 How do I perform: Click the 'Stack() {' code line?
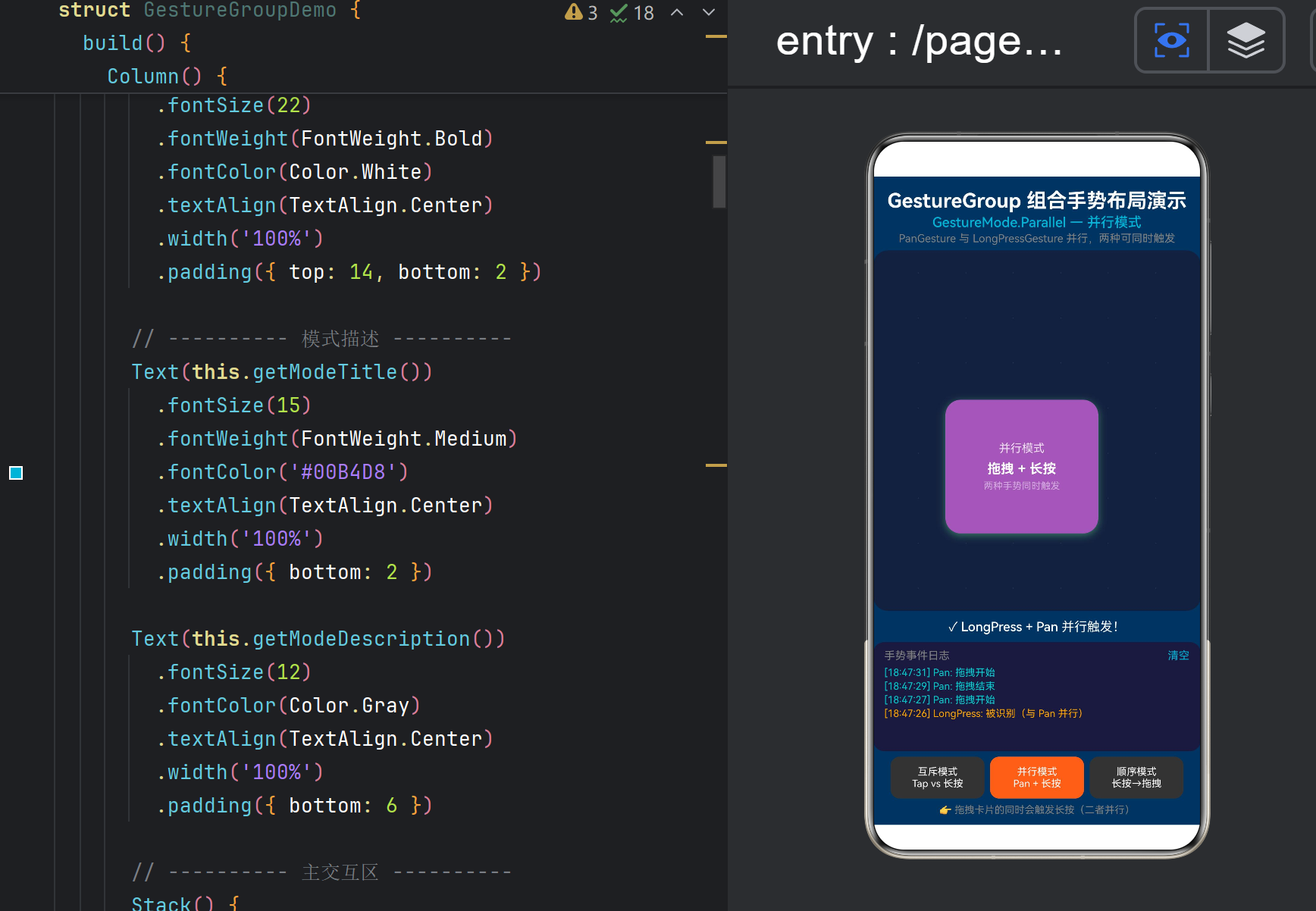[186, 903]
